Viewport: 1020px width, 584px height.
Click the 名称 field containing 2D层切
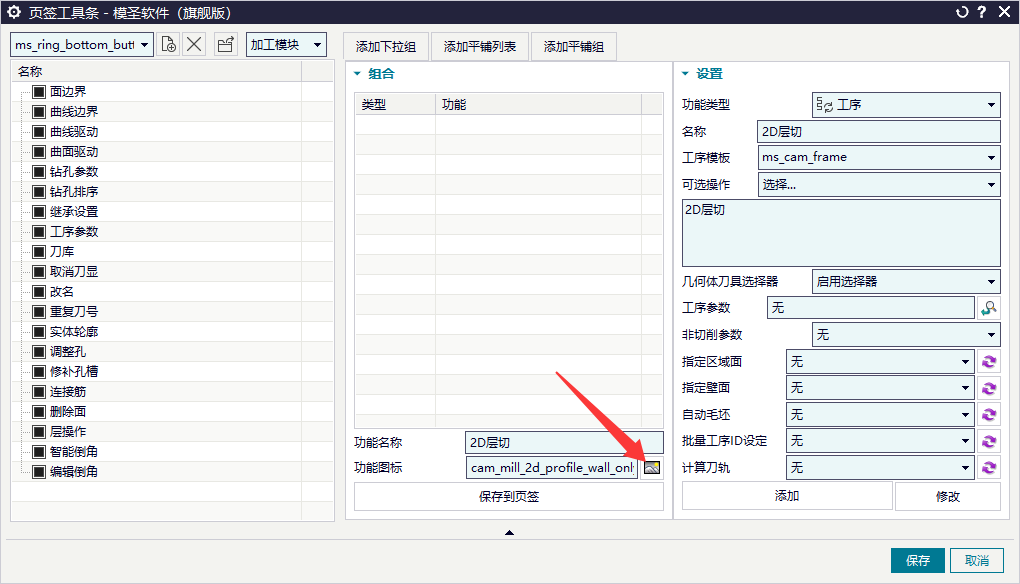click(x=879, y=131)
